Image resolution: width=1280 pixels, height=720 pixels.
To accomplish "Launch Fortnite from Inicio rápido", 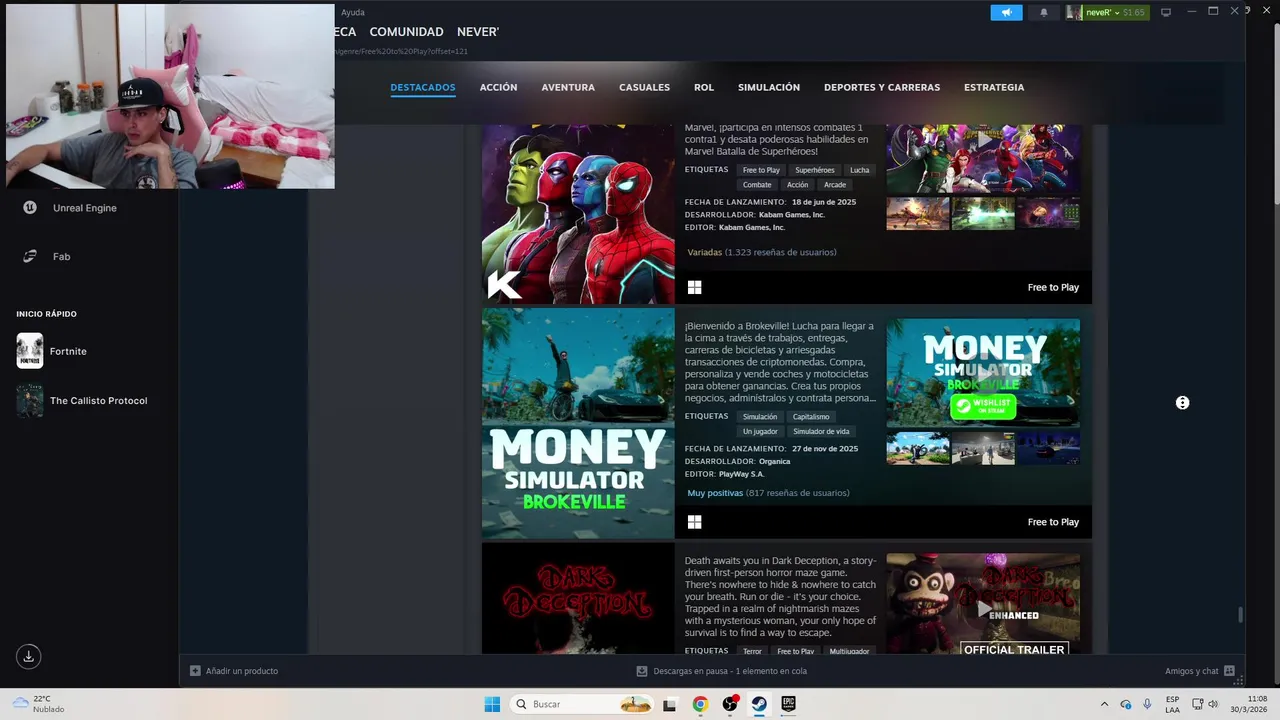I will (x=52, y=351).
